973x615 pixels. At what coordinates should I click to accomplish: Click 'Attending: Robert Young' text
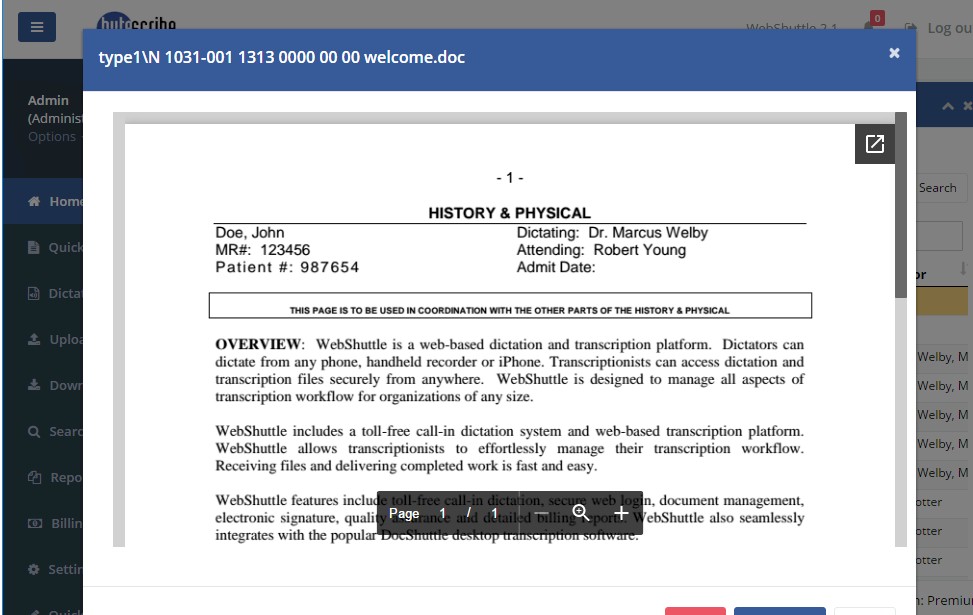tap(601, 250)
